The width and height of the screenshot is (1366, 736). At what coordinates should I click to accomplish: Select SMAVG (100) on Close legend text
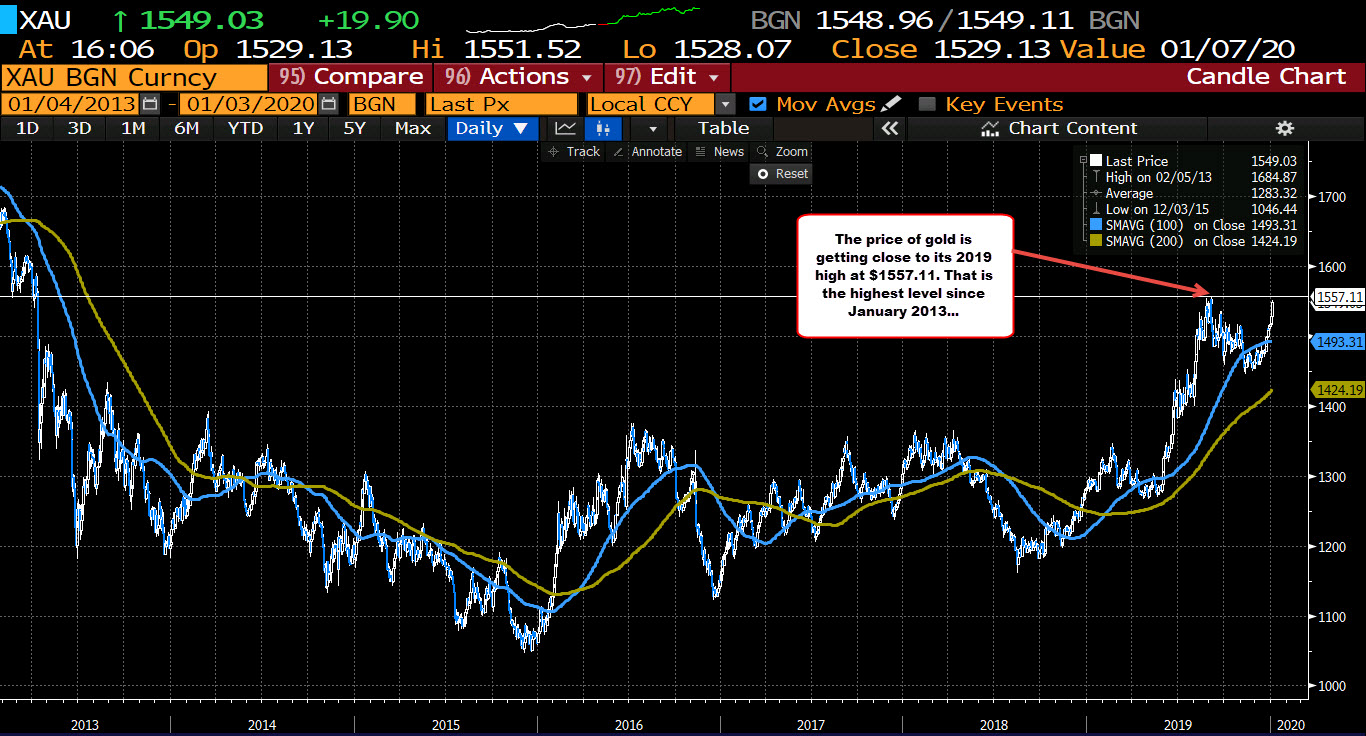(x=1175, y=225)
